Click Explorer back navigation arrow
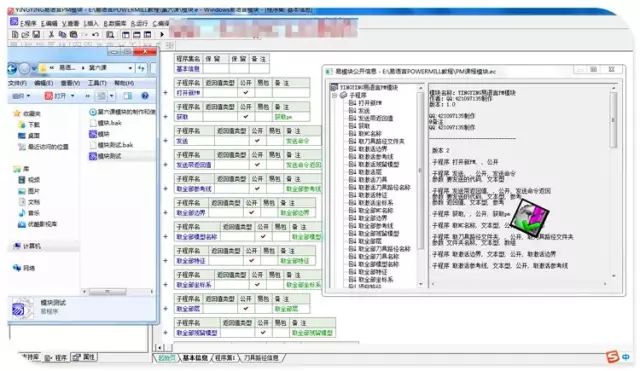640x371 pixels. click(x=12, y=68)
